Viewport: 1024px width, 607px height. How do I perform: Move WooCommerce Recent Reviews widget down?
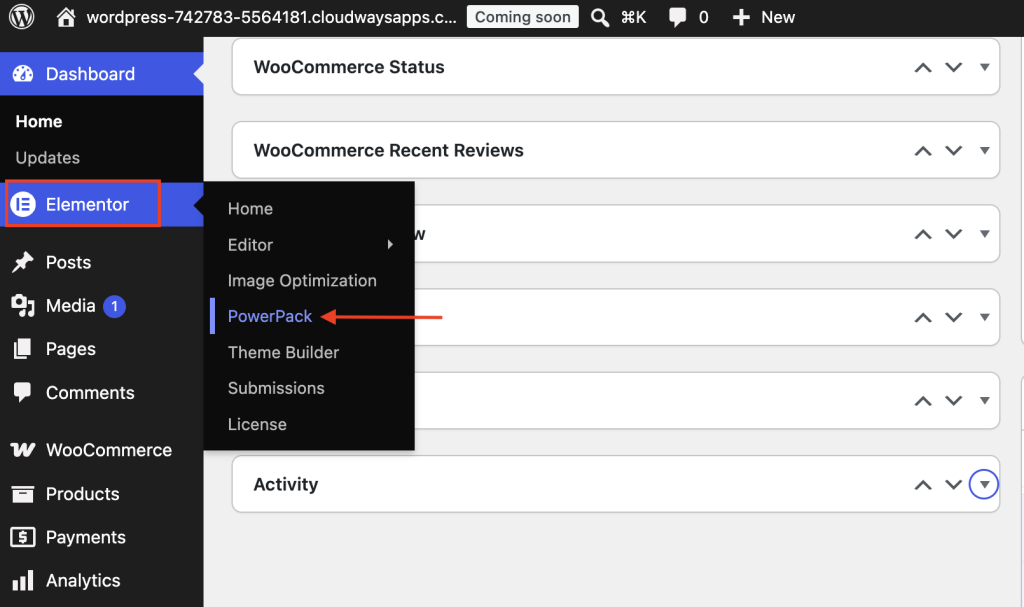(x=953, y=151)
